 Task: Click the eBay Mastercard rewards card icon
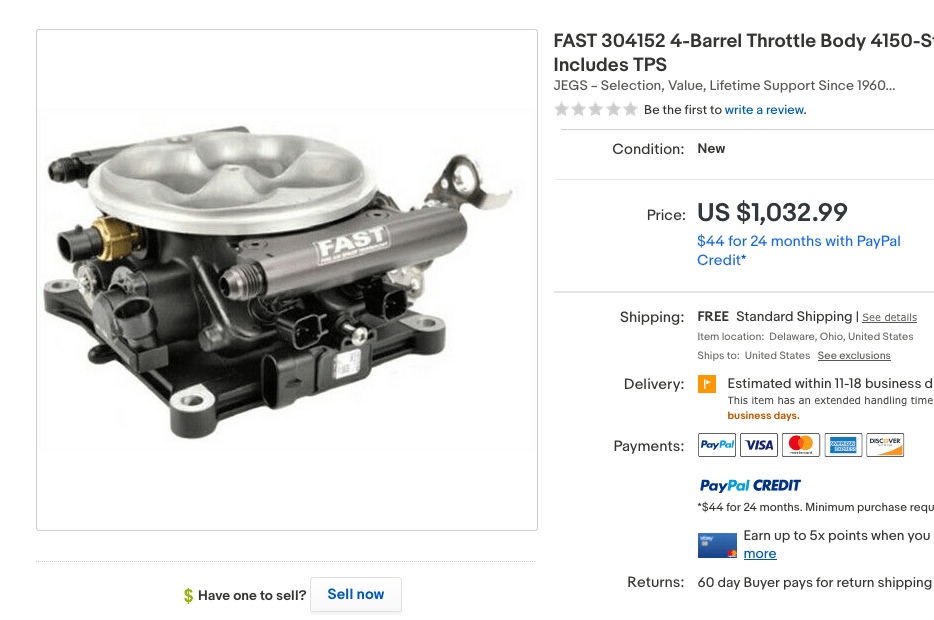click(x=717, y=545)
